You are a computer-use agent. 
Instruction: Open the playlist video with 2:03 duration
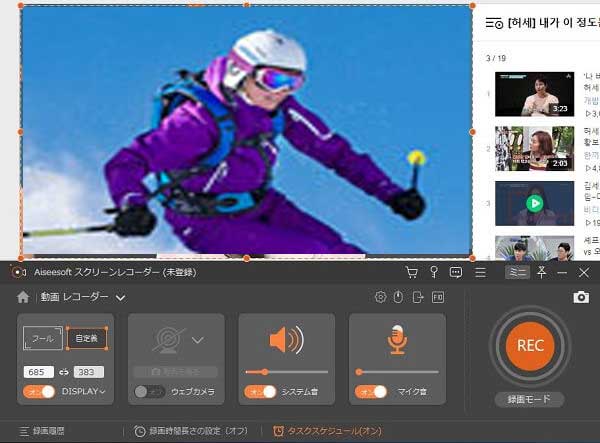(x=534, y=148)
